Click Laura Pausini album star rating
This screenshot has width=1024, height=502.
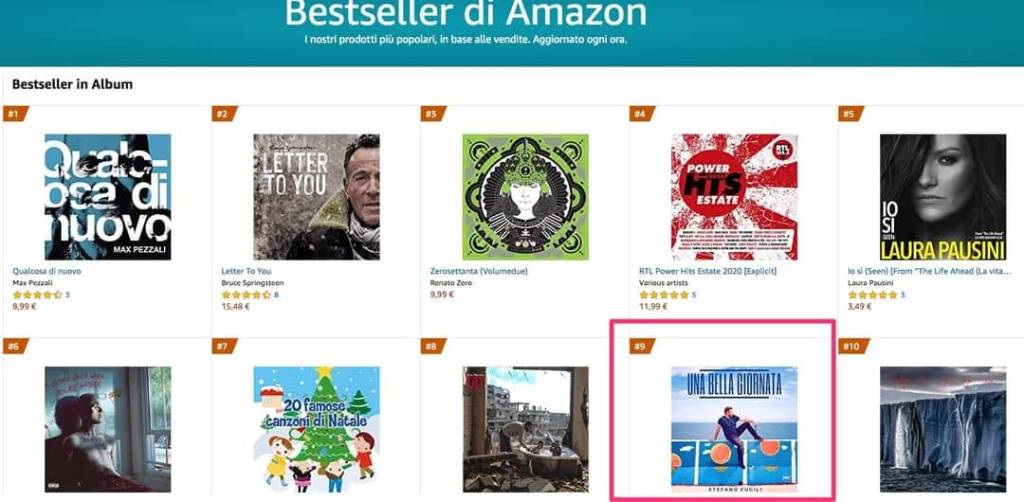tap(872, 295)
